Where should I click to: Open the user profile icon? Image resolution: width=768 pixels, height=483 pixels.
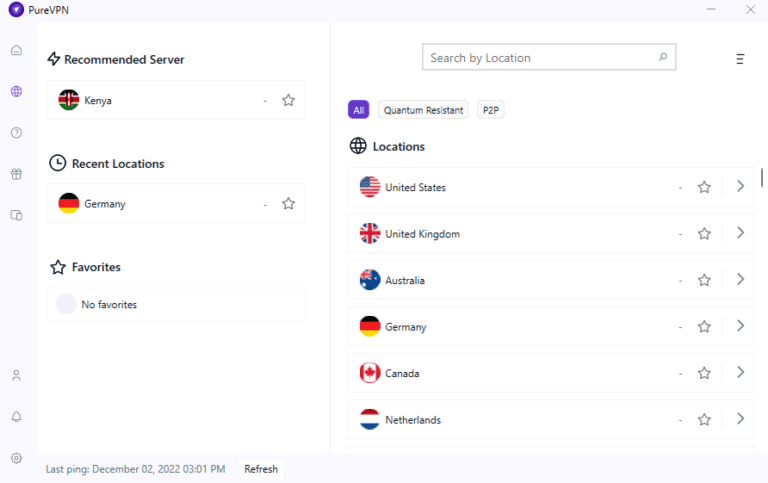(x=16, y=376)
